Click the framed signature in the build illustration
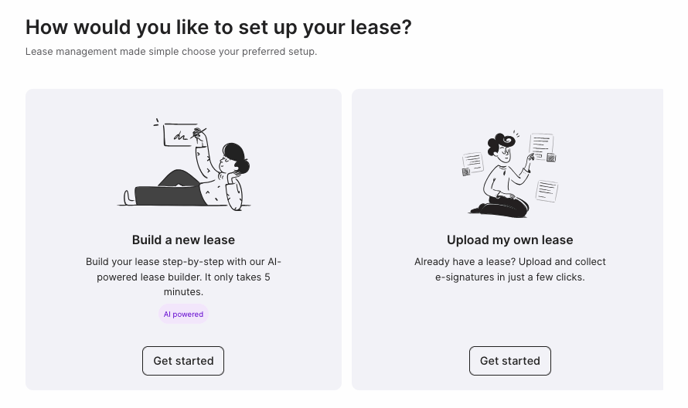The image size is (688, 408). (180, 135)
